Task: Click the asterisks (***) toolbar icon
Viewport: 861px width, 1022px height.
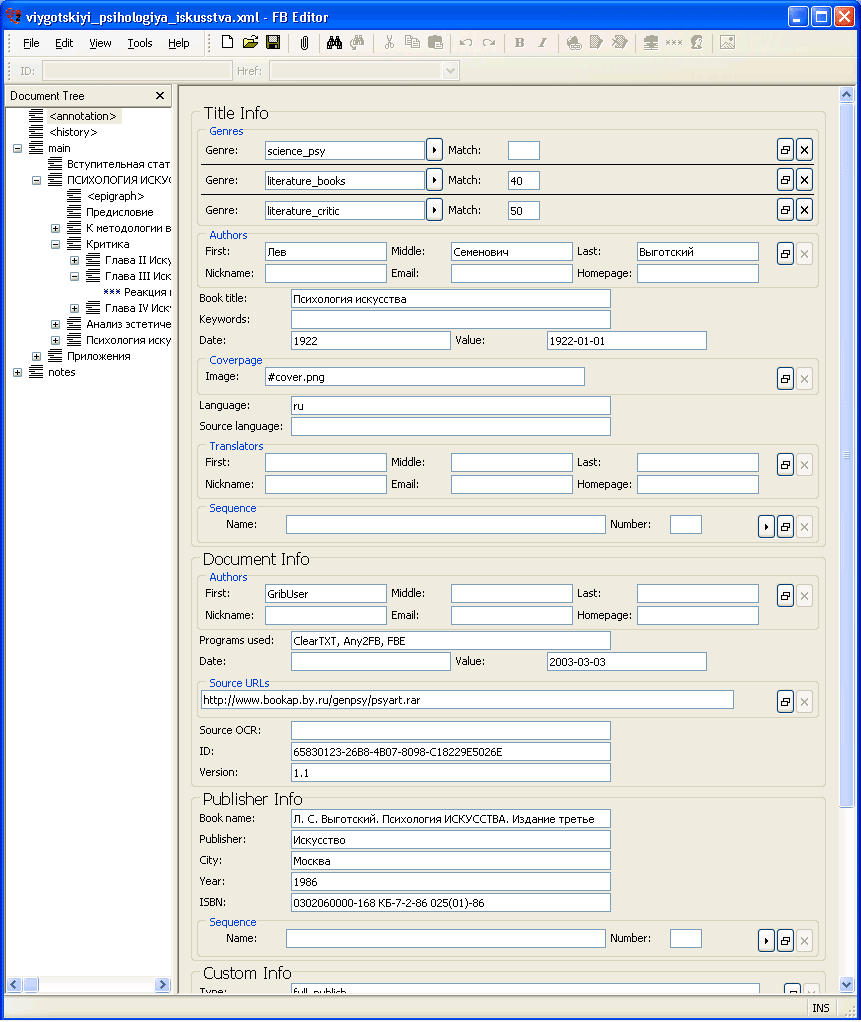Action: pyautogui.click(x=674, y=43)
